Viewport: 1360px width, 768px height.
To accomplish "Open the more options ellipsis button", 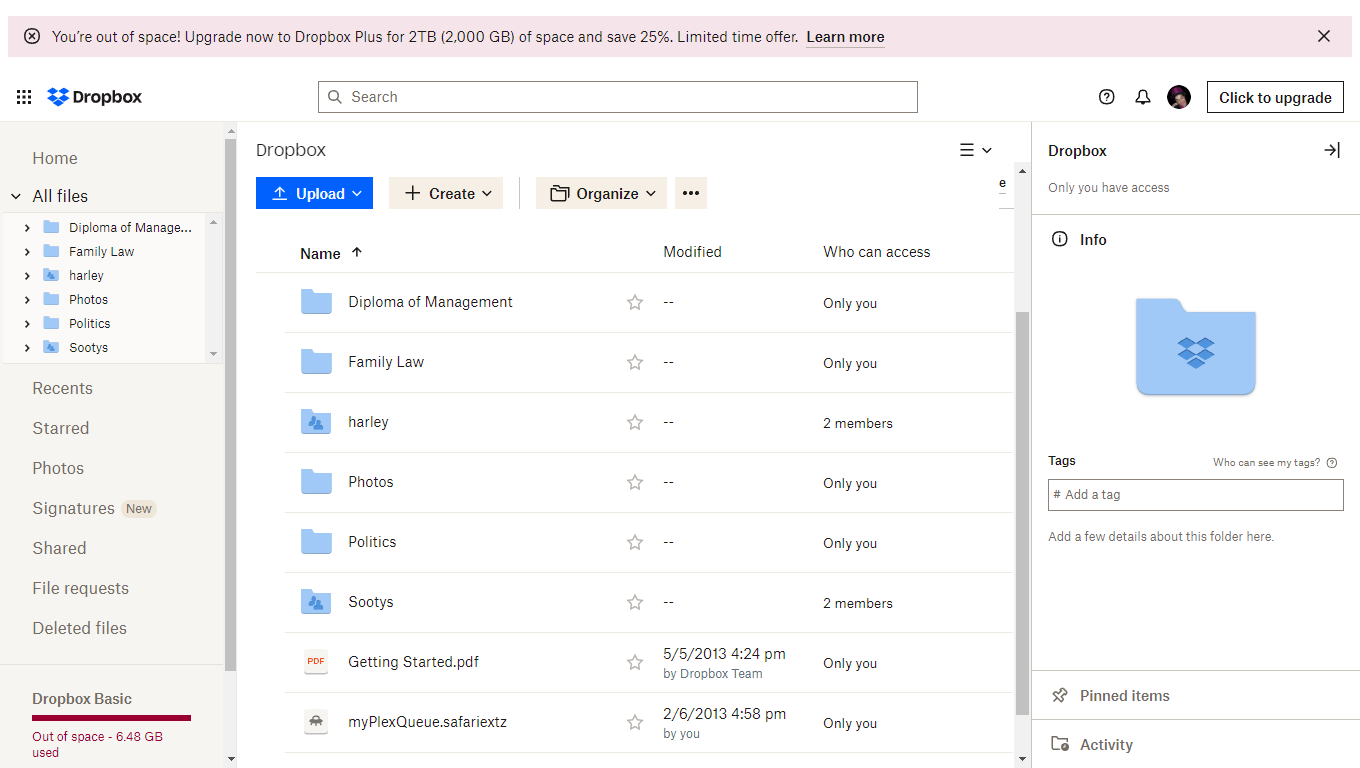I will click(691, 193).
